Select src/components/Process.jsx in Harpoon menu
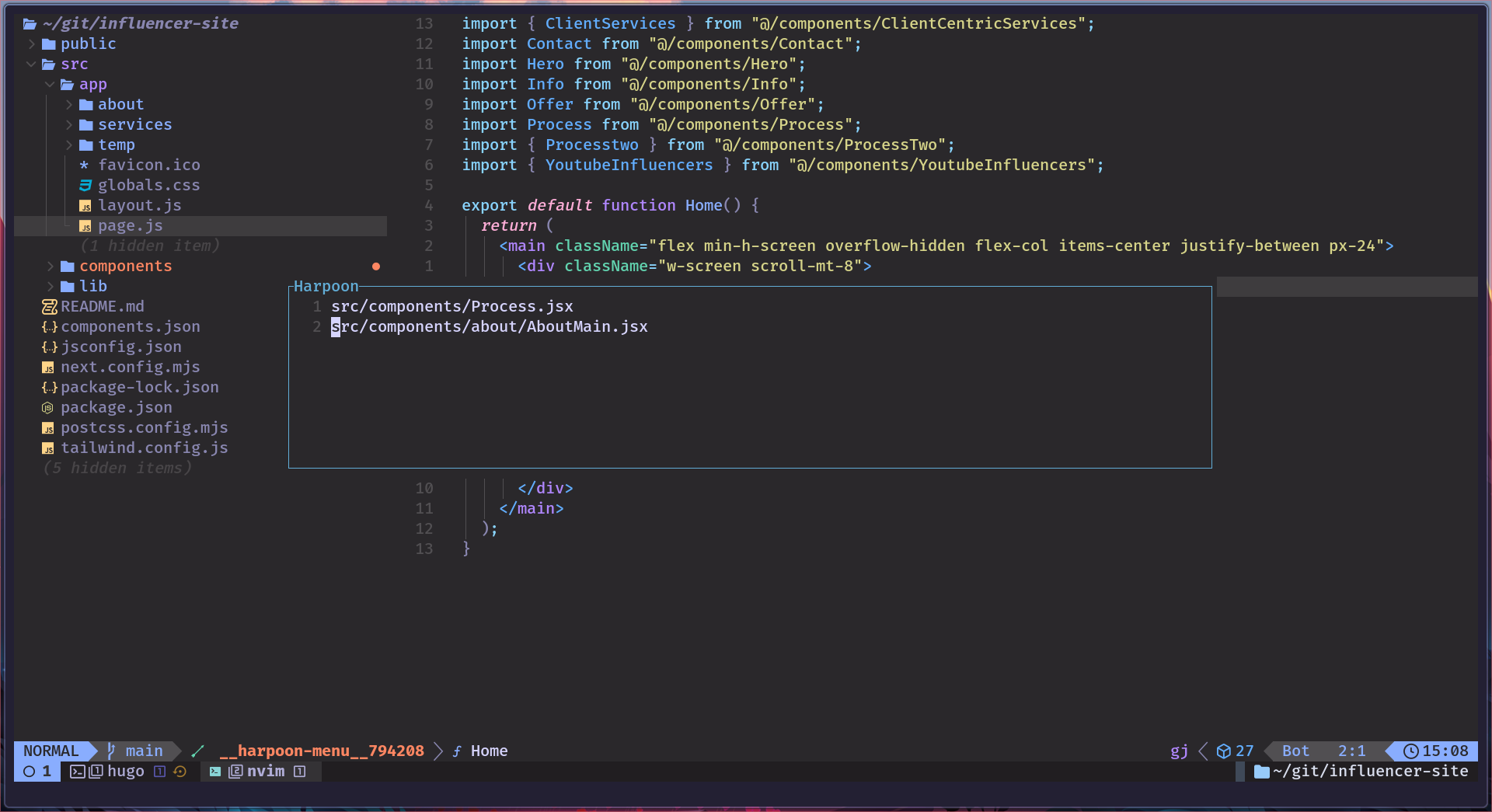The height and width of the screenshot is (812, 1492). [451, 307]
